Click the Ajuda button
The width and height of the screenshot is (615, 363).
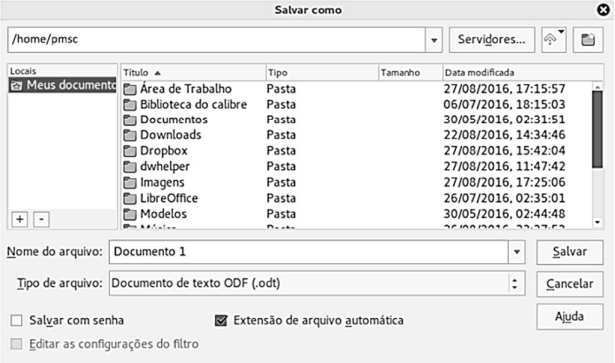pos(570,316)
